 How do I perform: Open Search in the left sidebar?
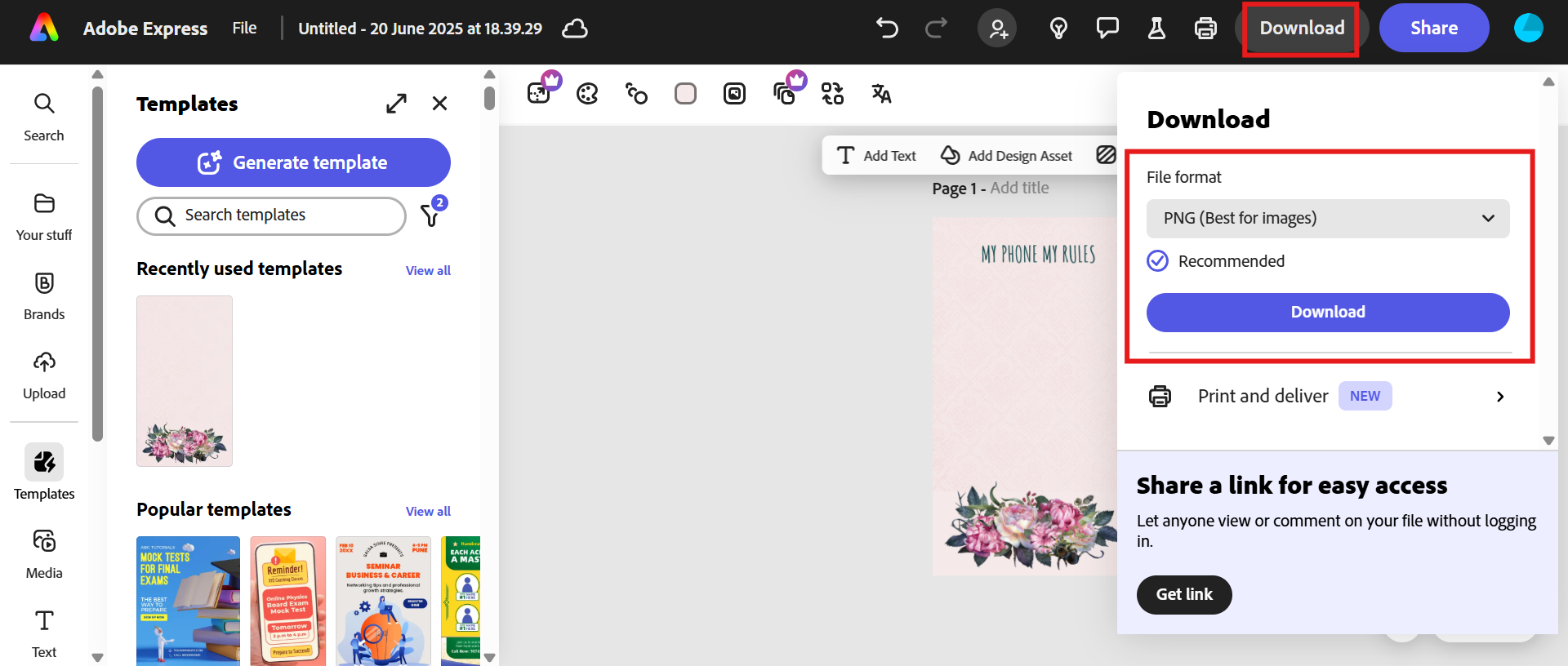pyautogui.click(x=44, y=117)
